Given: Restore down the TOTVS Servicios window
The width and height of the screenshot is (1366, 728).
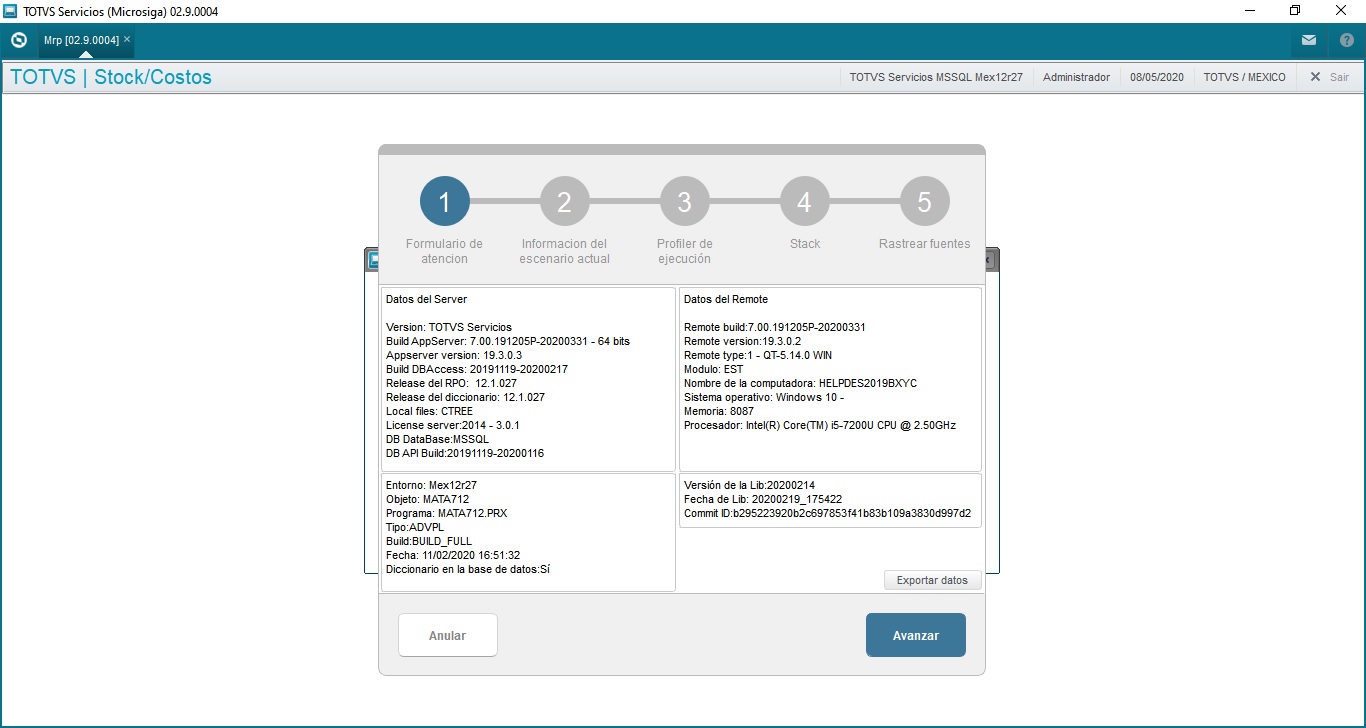Looking at the screenshot, I should (1295, 11).
